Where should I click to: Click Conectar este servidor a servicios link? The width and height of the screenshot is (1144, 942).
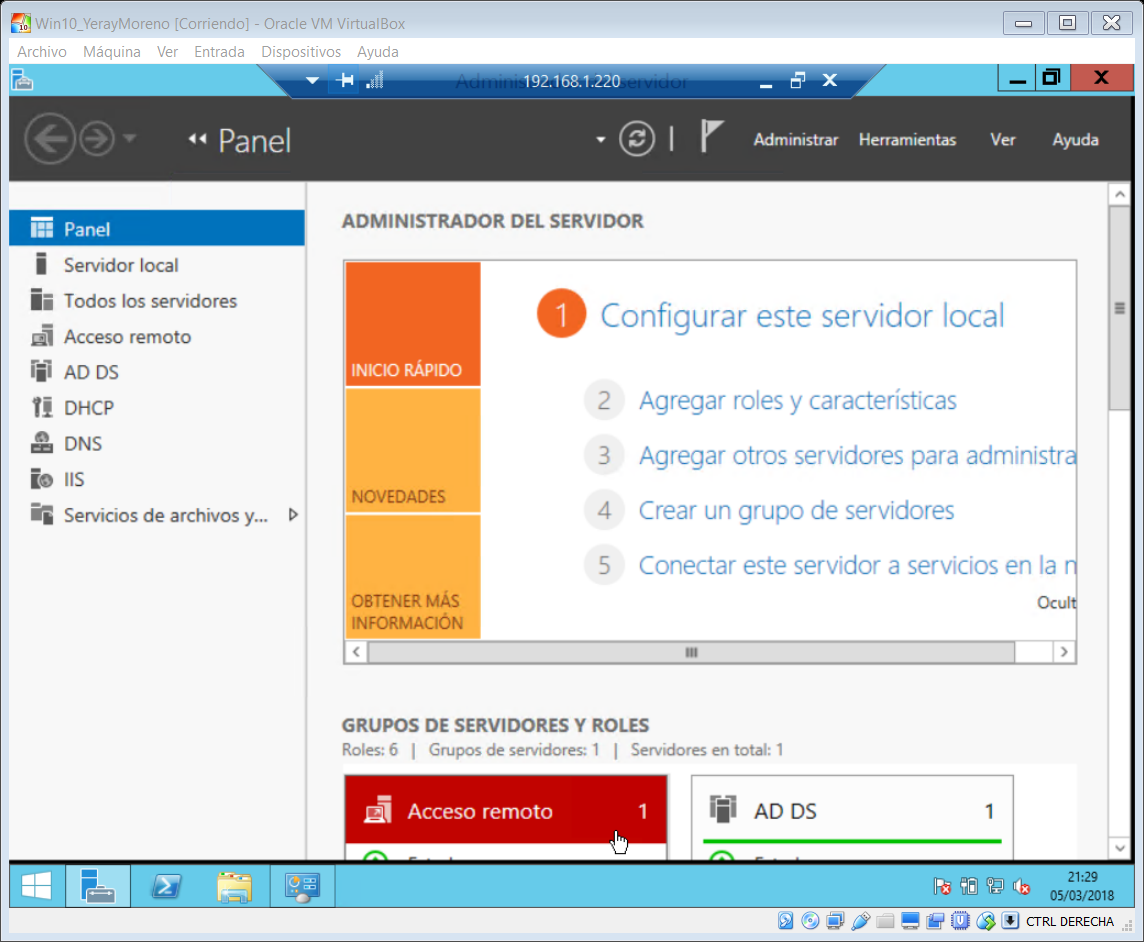pyautogui.click(x=857, y=565)
